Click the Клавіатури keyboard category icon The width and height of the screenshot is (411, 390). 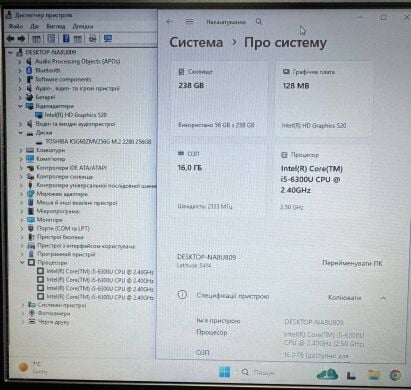pos(30,150)
